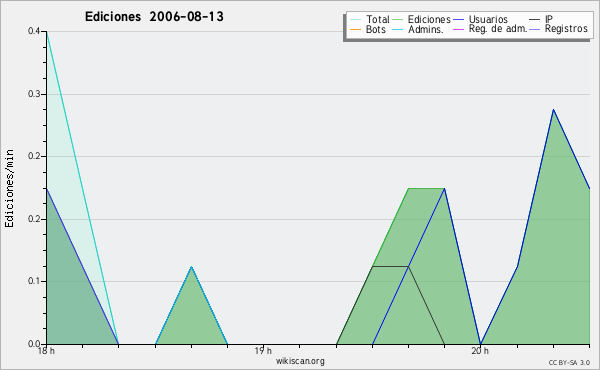Click the IP legend label
This screenshot has height=370, width=600.
click(549, 19)
